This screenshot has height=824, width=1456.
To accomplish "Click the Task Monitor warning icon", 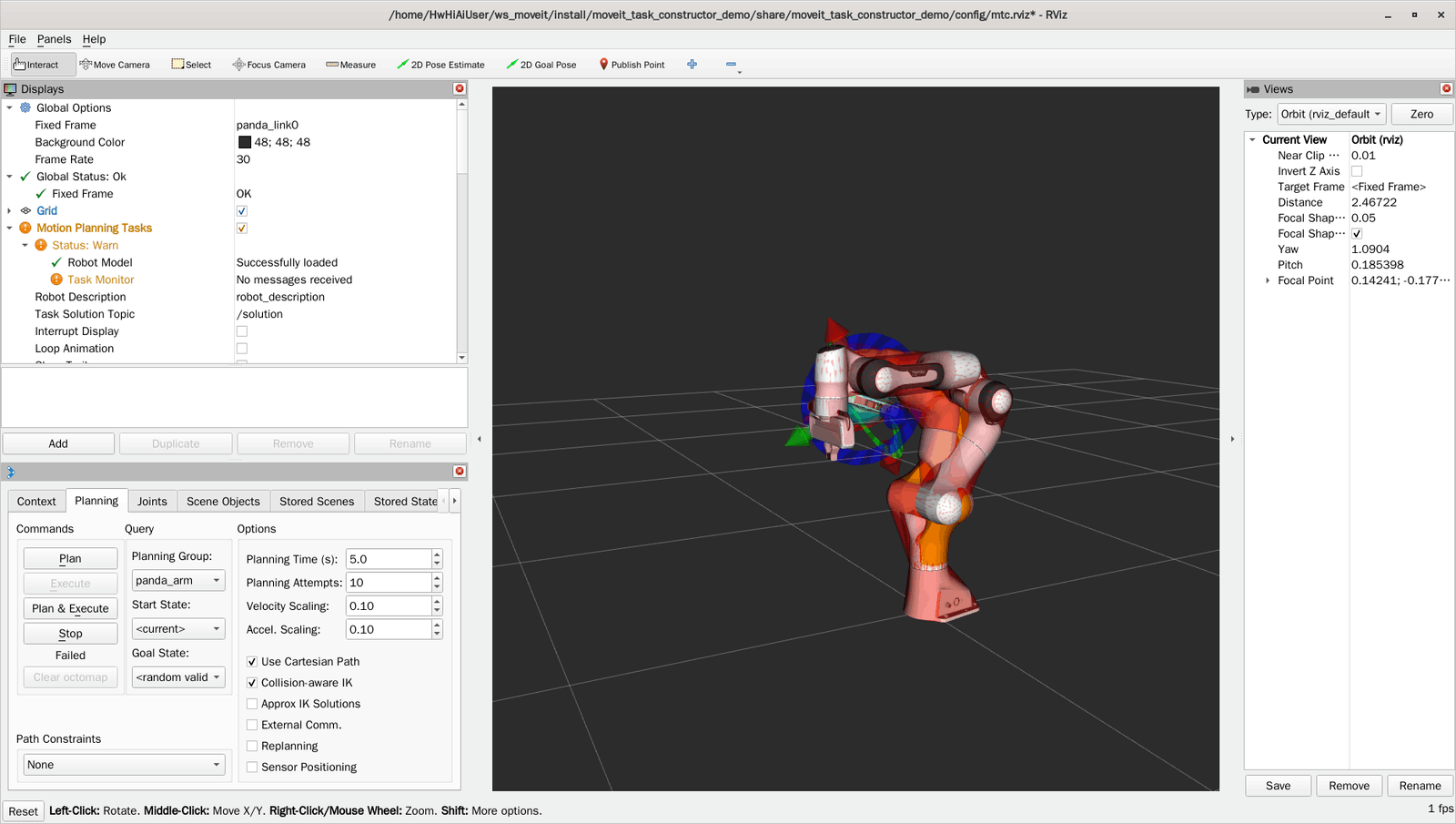I will coord(56,280).
